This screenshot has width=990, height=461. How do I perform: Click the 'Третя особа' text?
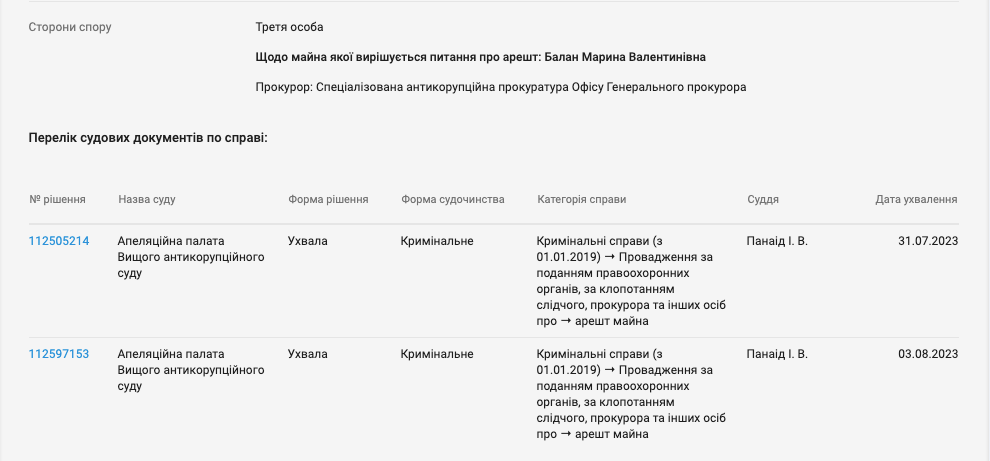click(x=289, y=27)
